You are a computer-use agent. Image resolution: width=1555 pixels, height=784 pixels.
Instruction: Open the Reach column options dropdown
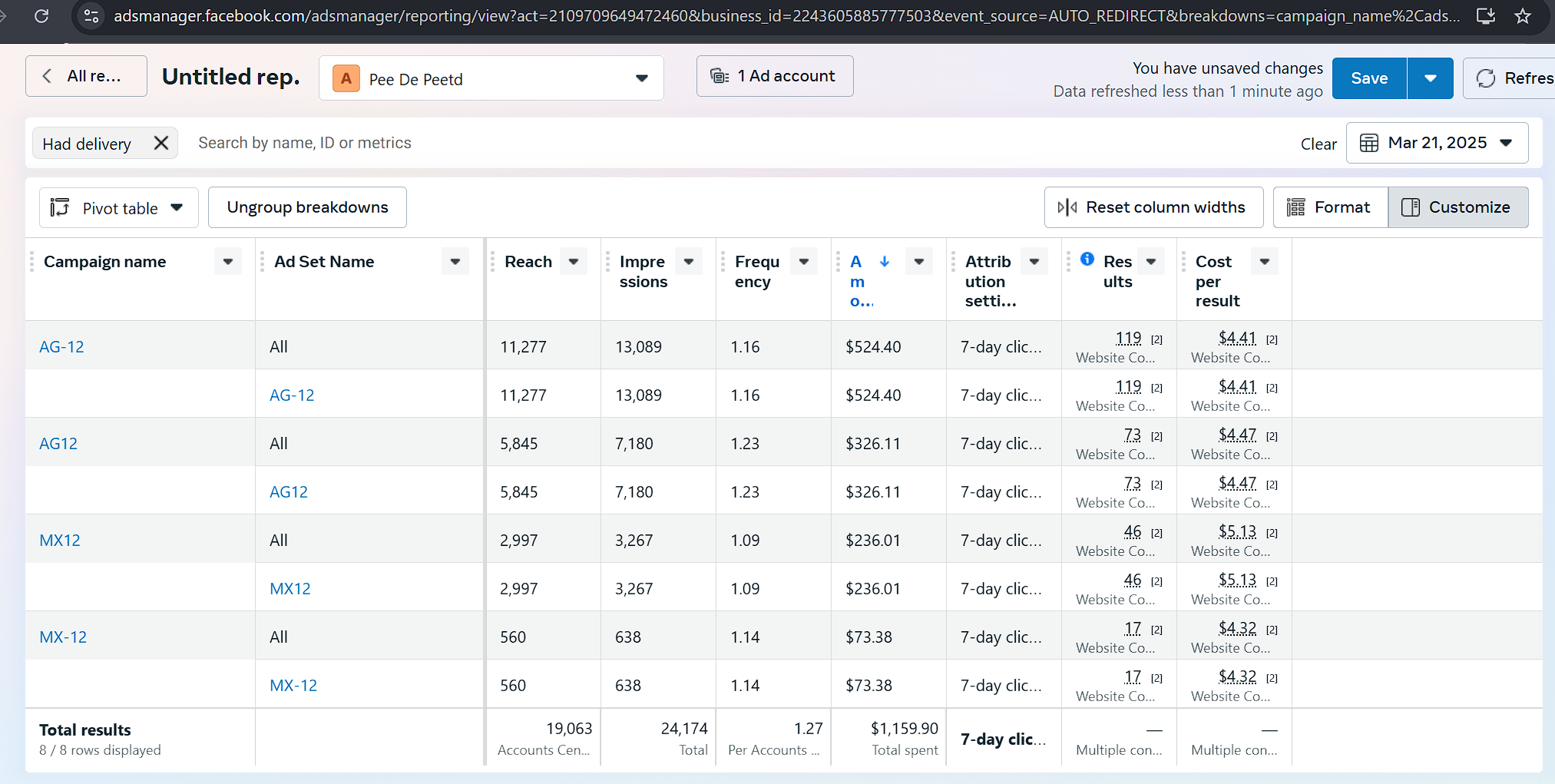[574, 262]
